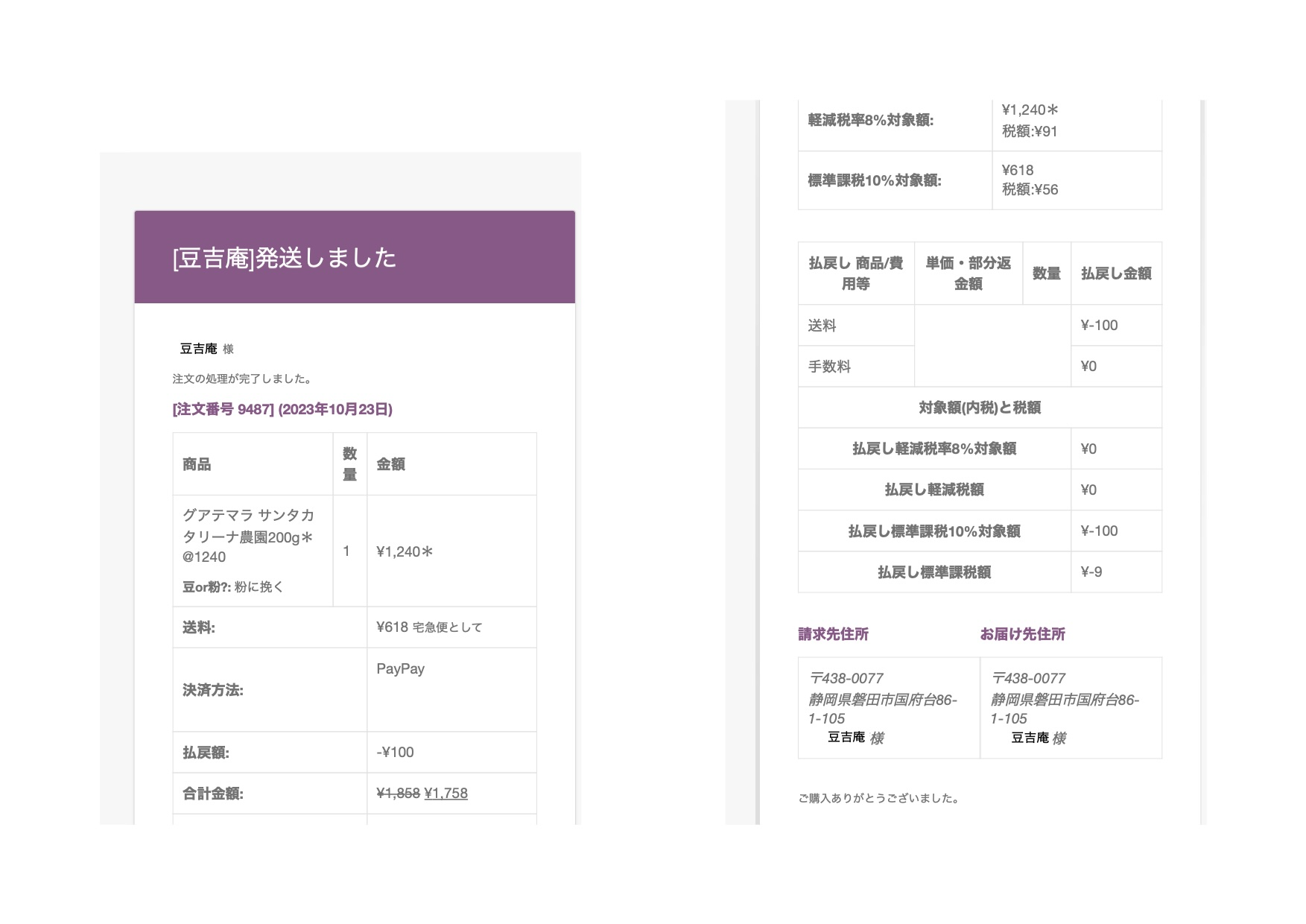
Task: Select the '注文の処理が完了しました。' message text
Action: (x=243, y=379)
